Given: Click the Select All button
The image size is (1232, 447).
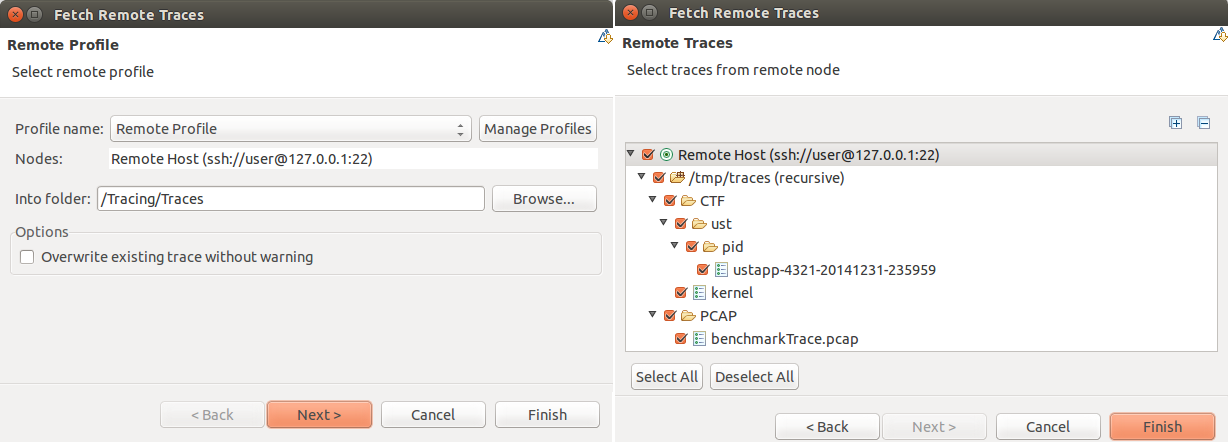Looking at the screenshot, I should pos(667,377).
